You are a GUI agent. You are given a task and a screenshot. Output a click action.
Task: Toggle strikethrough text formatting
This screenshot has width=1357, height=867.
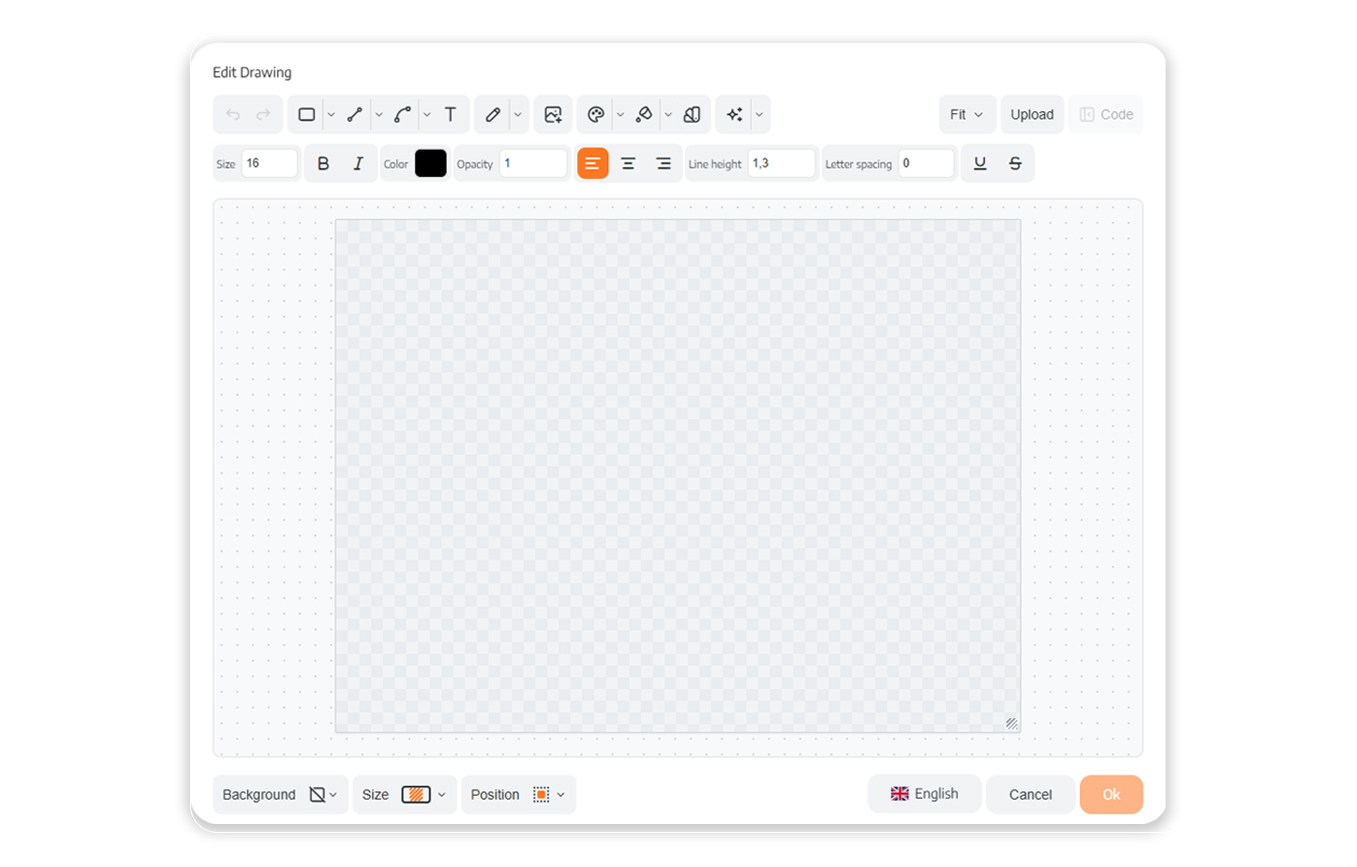point(1015,163)
